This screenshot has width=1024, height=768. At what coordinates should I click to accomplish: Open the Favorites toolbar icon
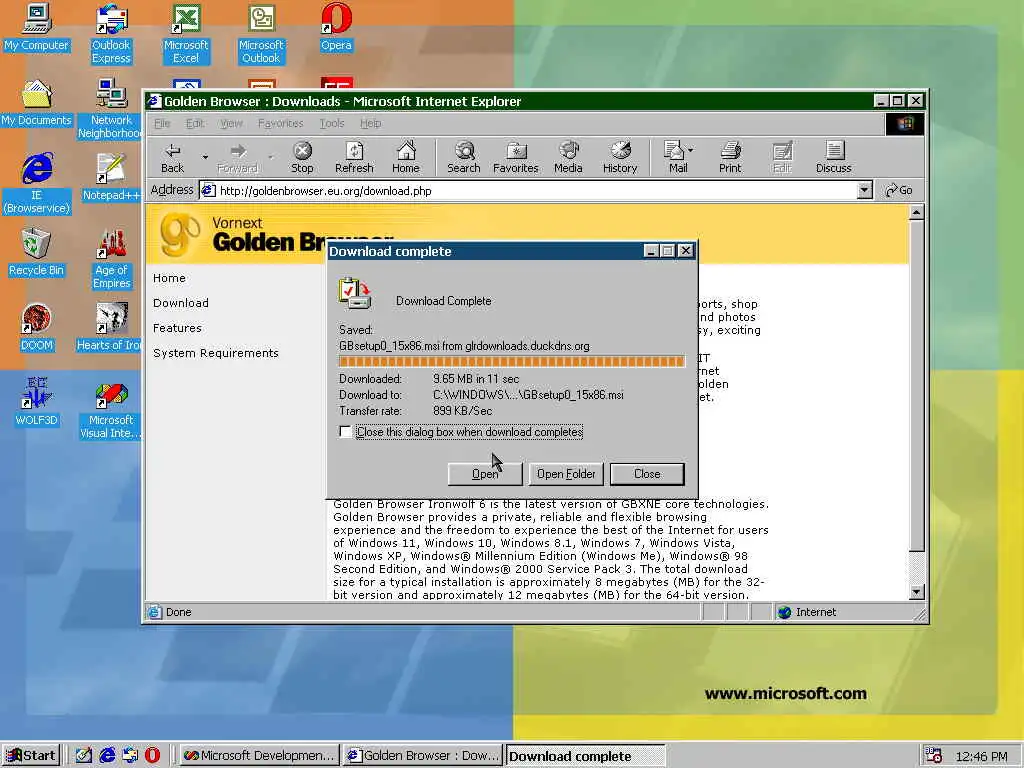point(516,158)
